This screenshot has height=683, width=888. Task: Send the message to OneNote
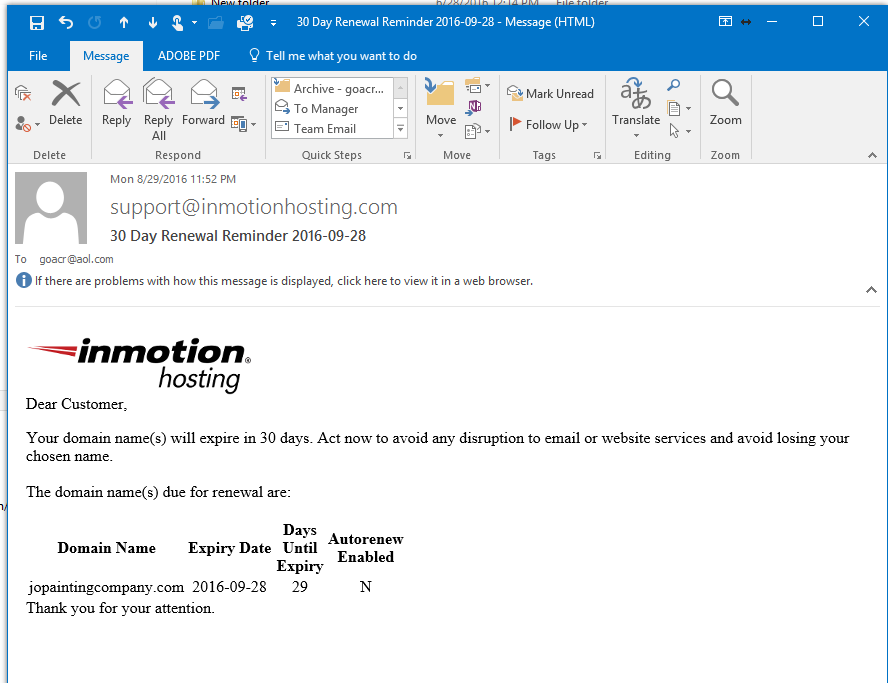click(x=474, y=107)
